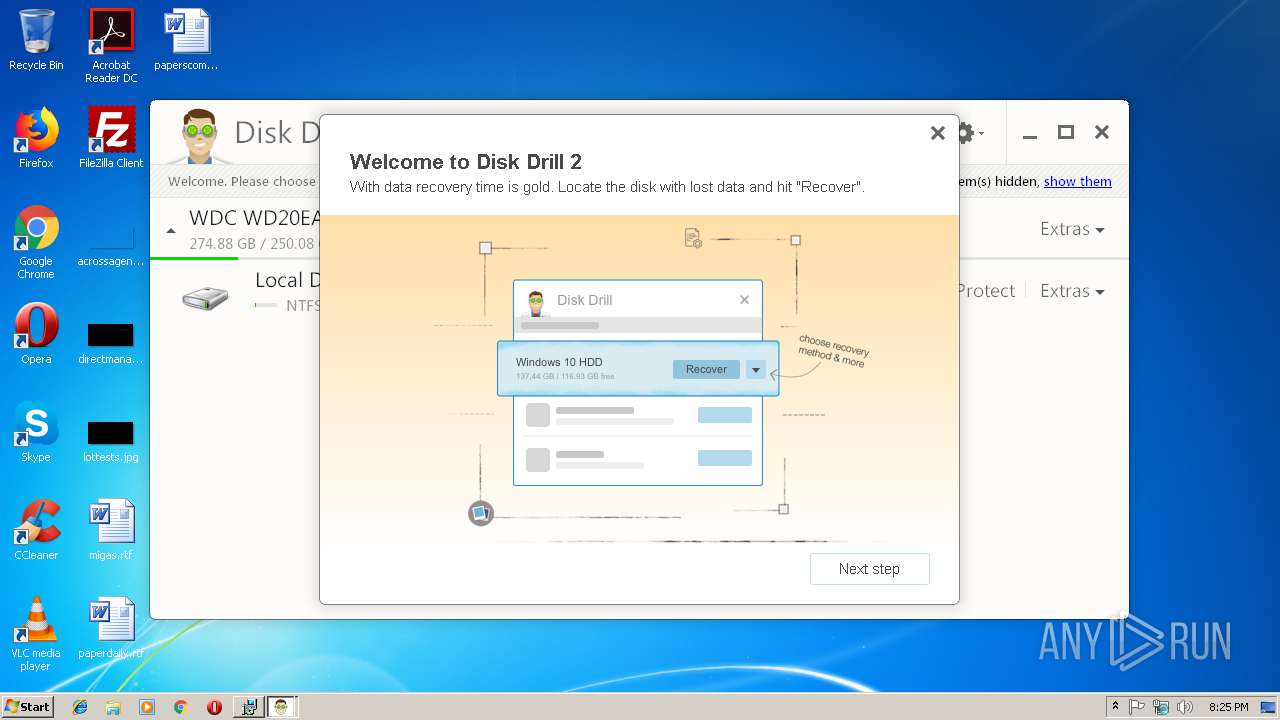
Task: Open Acrobat Reader DC shortcut
Action: point(111,46)
